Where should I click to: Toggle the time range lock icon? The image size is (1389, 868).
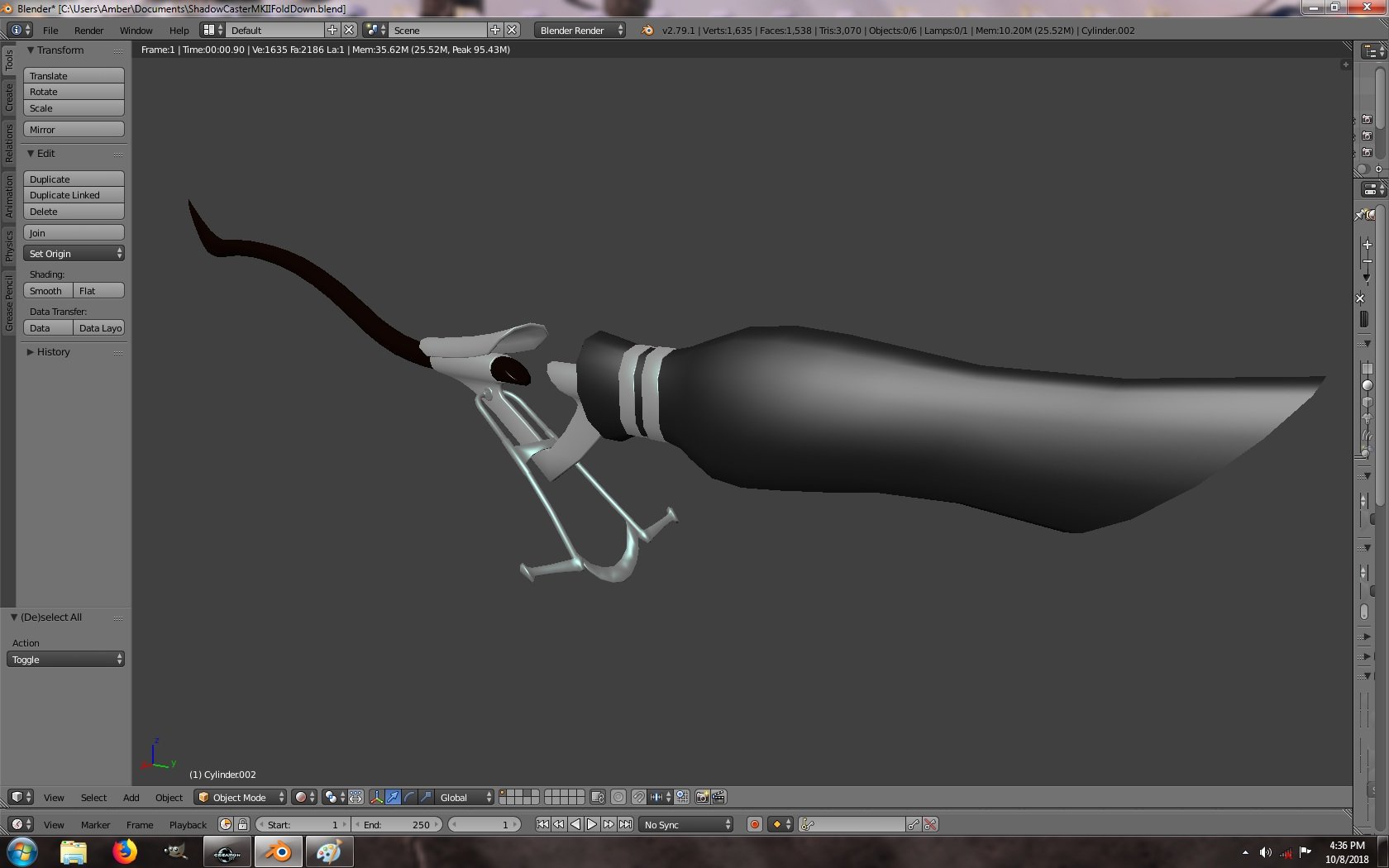(242, 824)
